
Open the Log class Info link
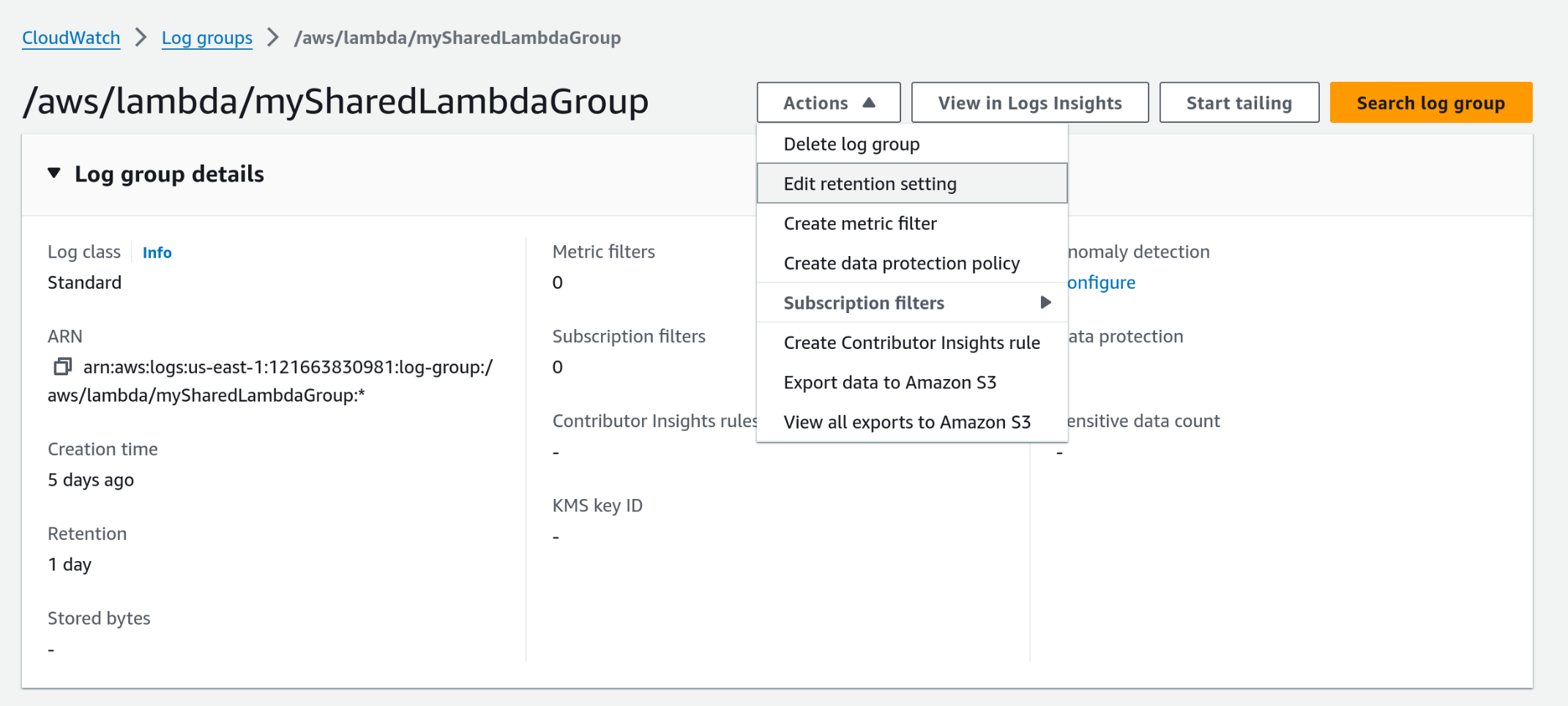tap(157, 252)
